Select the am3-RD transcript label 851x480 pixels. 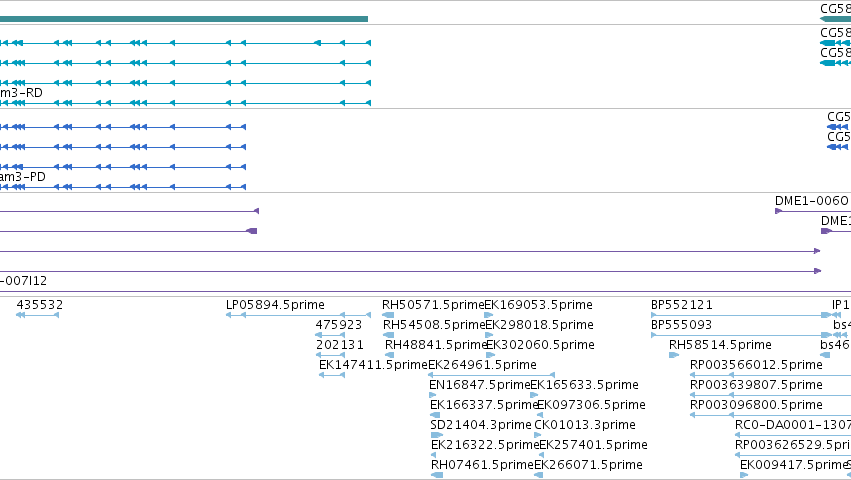[x=21, y=93]
